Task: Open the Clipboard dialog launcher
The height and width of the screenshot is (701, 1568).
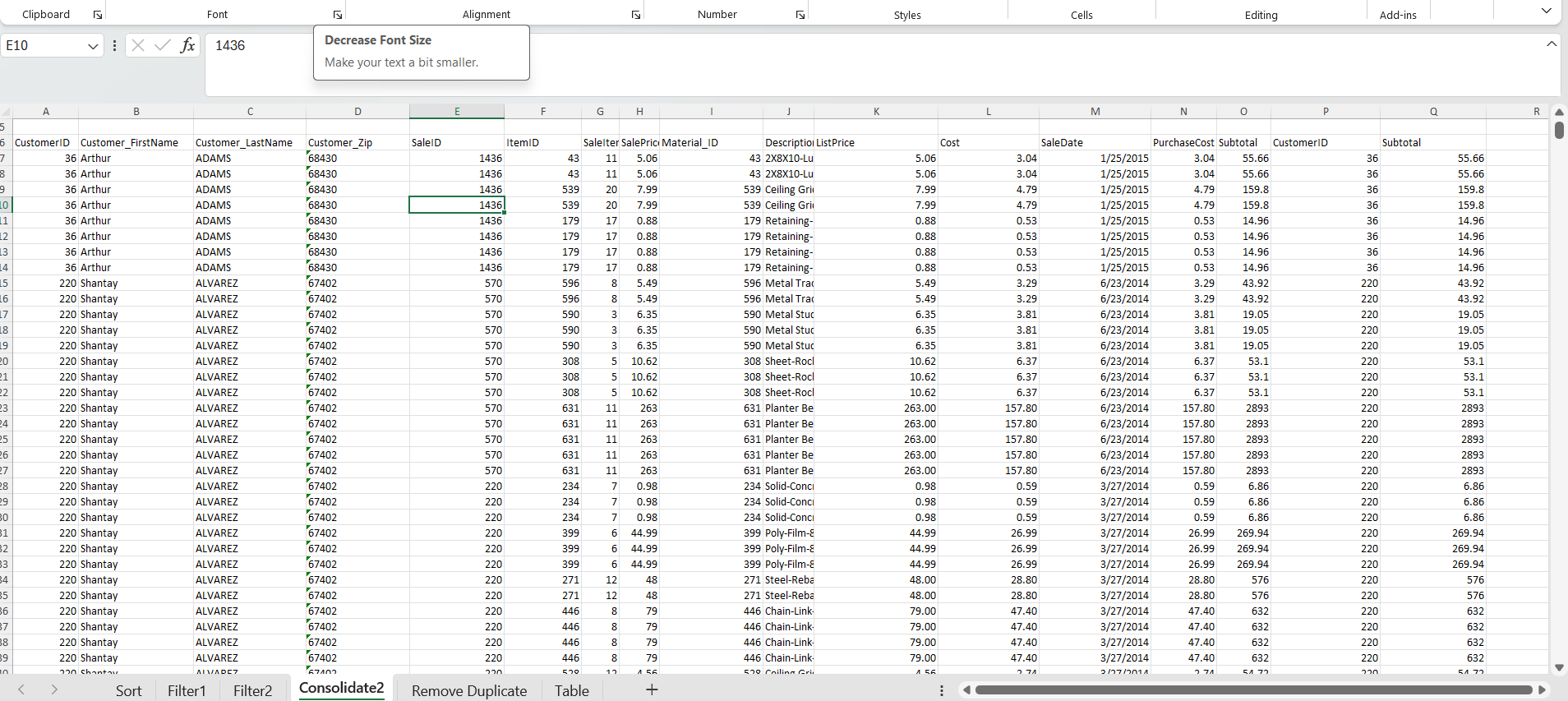Action: tap(98, 15)
